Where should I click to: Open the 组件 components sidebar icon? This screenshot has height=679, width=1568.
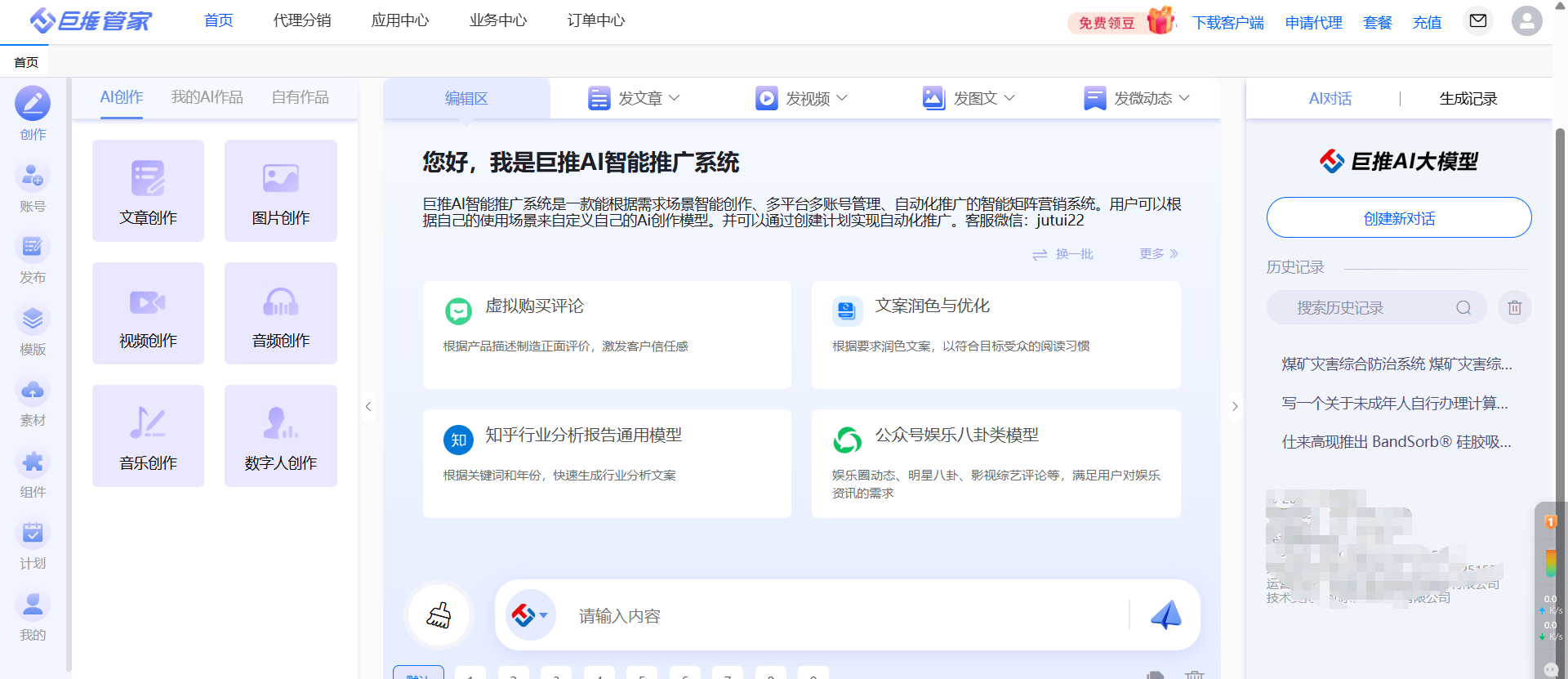[x=33, y=471]
